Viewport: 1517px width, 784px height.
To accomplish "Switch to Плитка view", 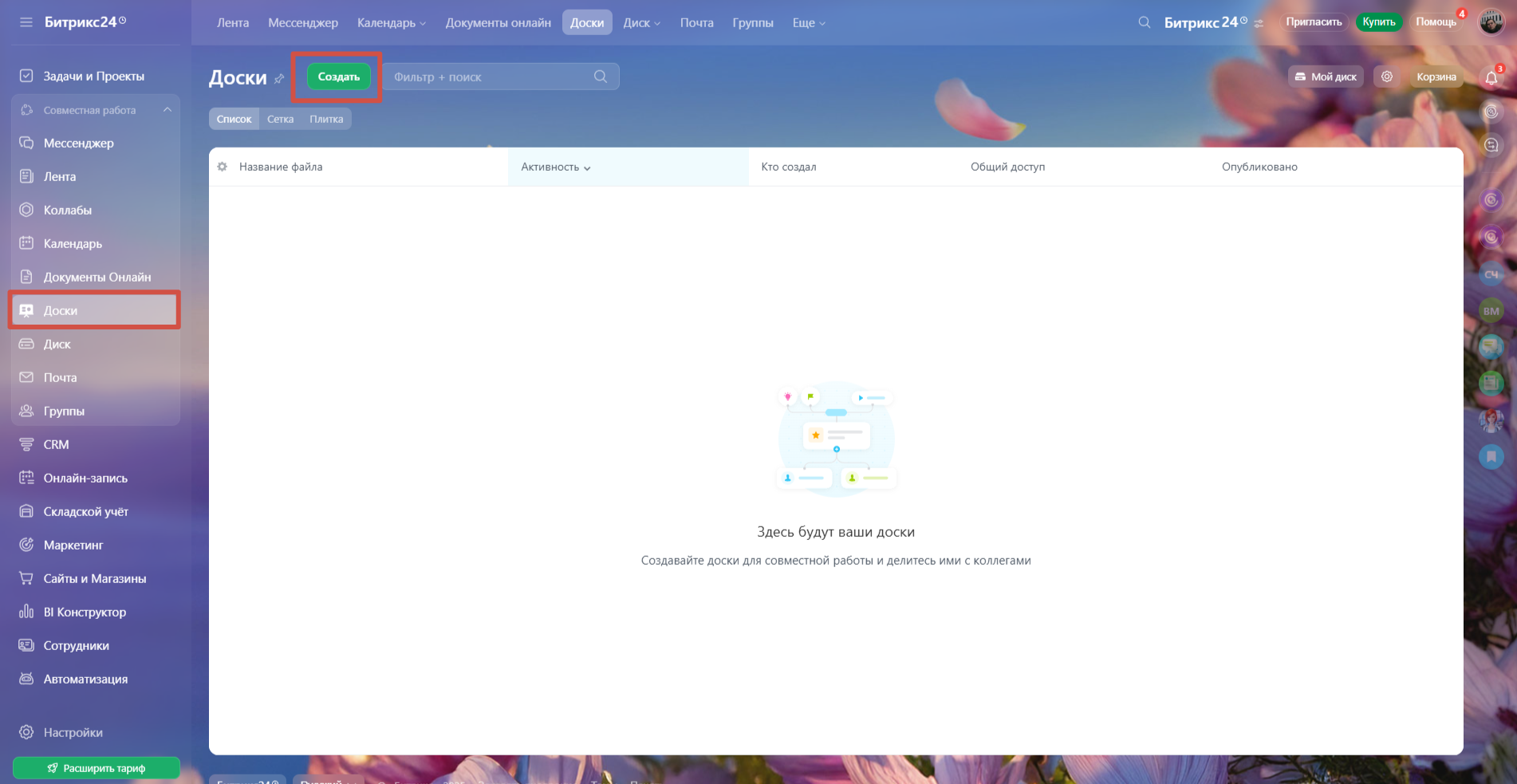I will [326, 119].
